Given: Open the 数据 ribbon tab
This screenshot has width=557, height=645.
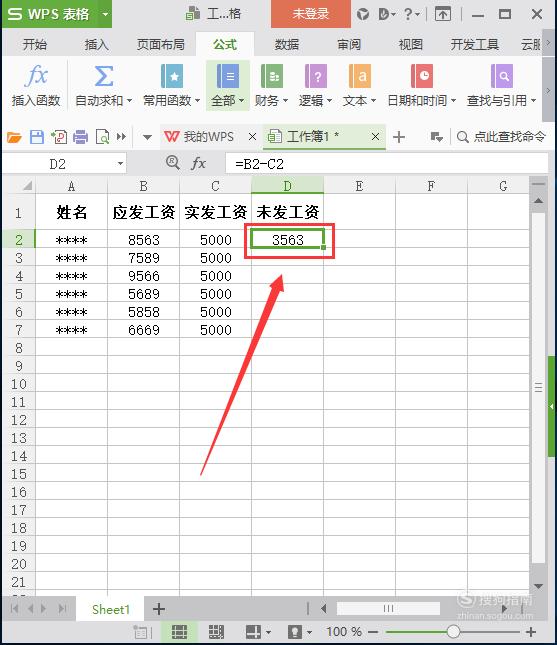Looking at the screenshot, I should (x=287, y=44).
